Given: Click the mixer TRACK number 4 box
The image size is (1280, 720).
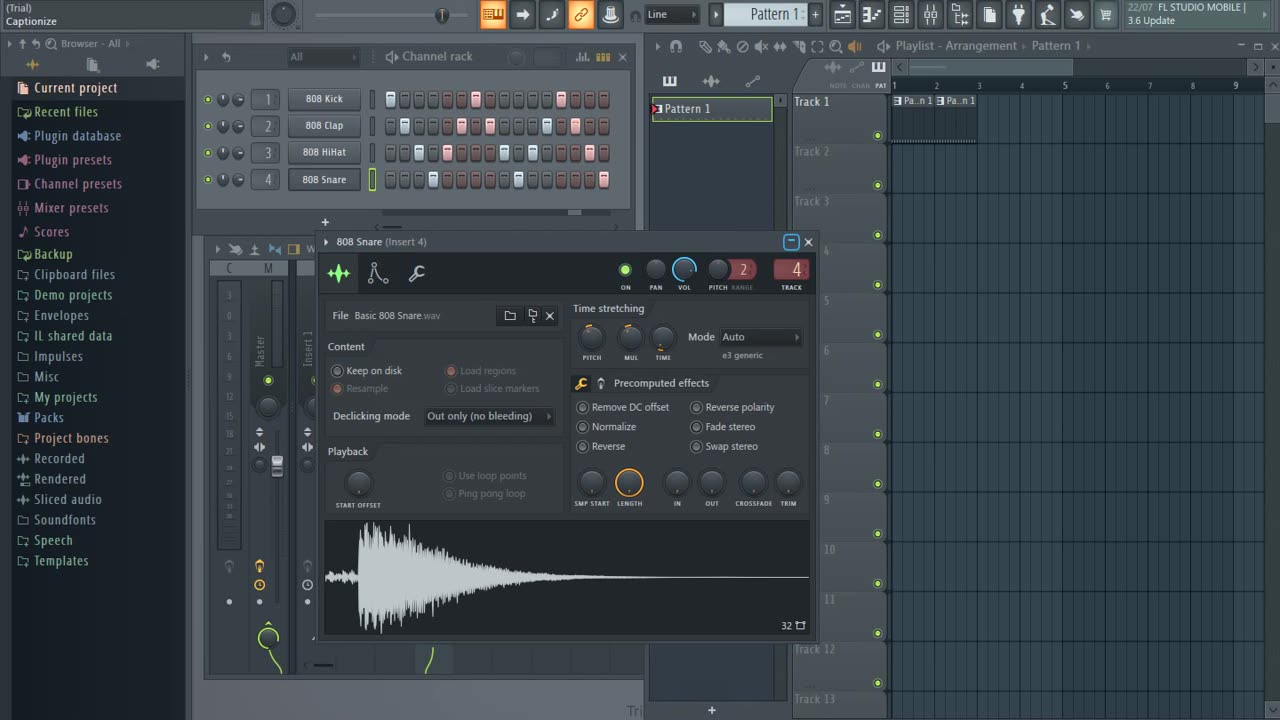Looking at the screenshot, I should tap(791, 269).
